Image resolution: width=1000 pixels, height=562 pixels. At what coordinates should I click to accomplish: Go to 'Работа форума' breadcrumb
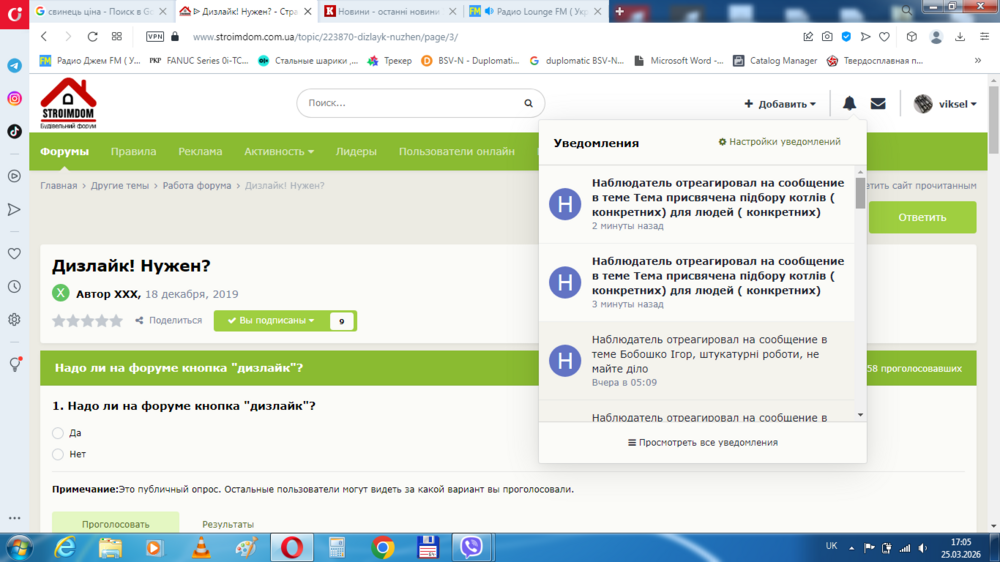[196, 186]
